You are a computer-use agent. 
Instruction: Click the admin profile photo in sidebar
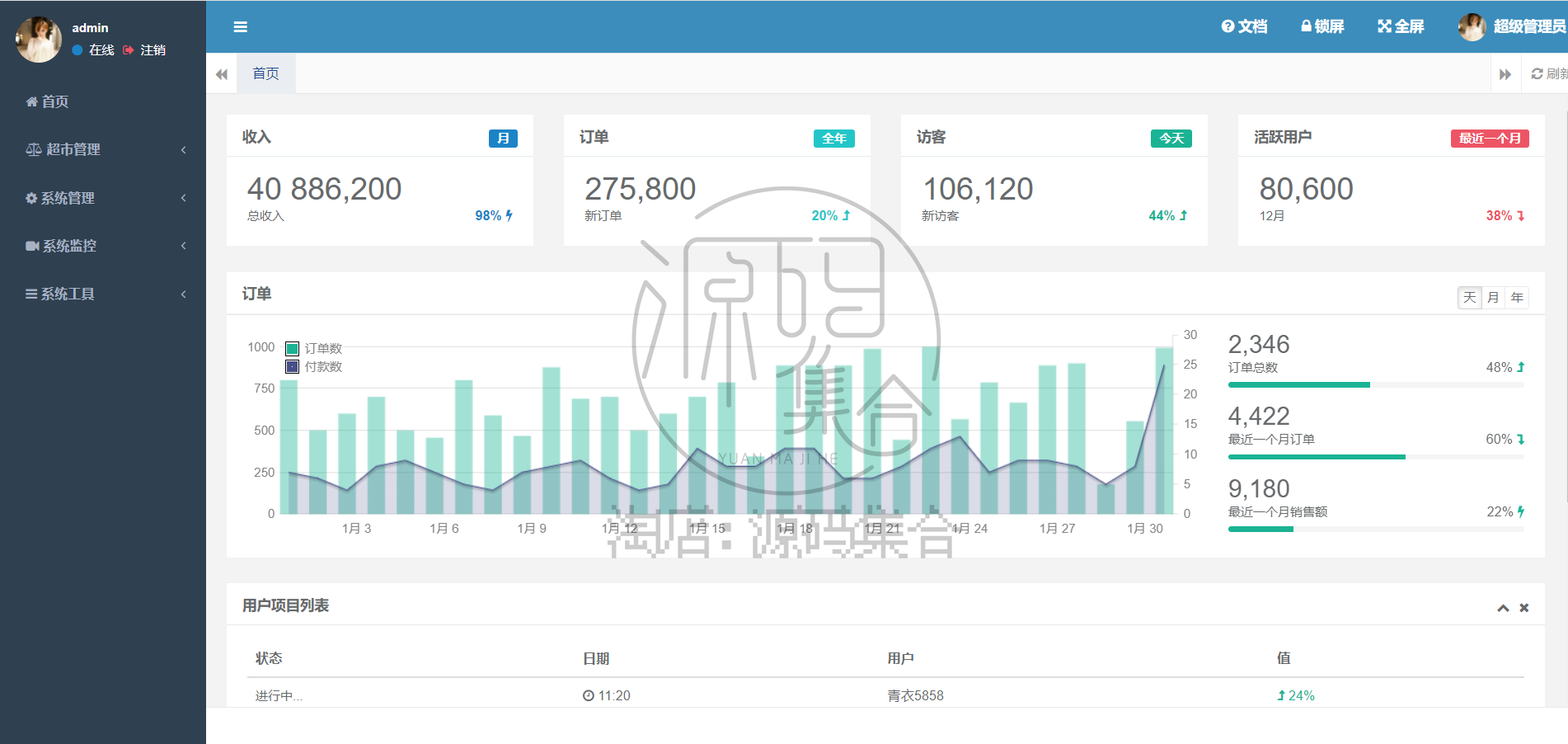[x=39, y=39]
